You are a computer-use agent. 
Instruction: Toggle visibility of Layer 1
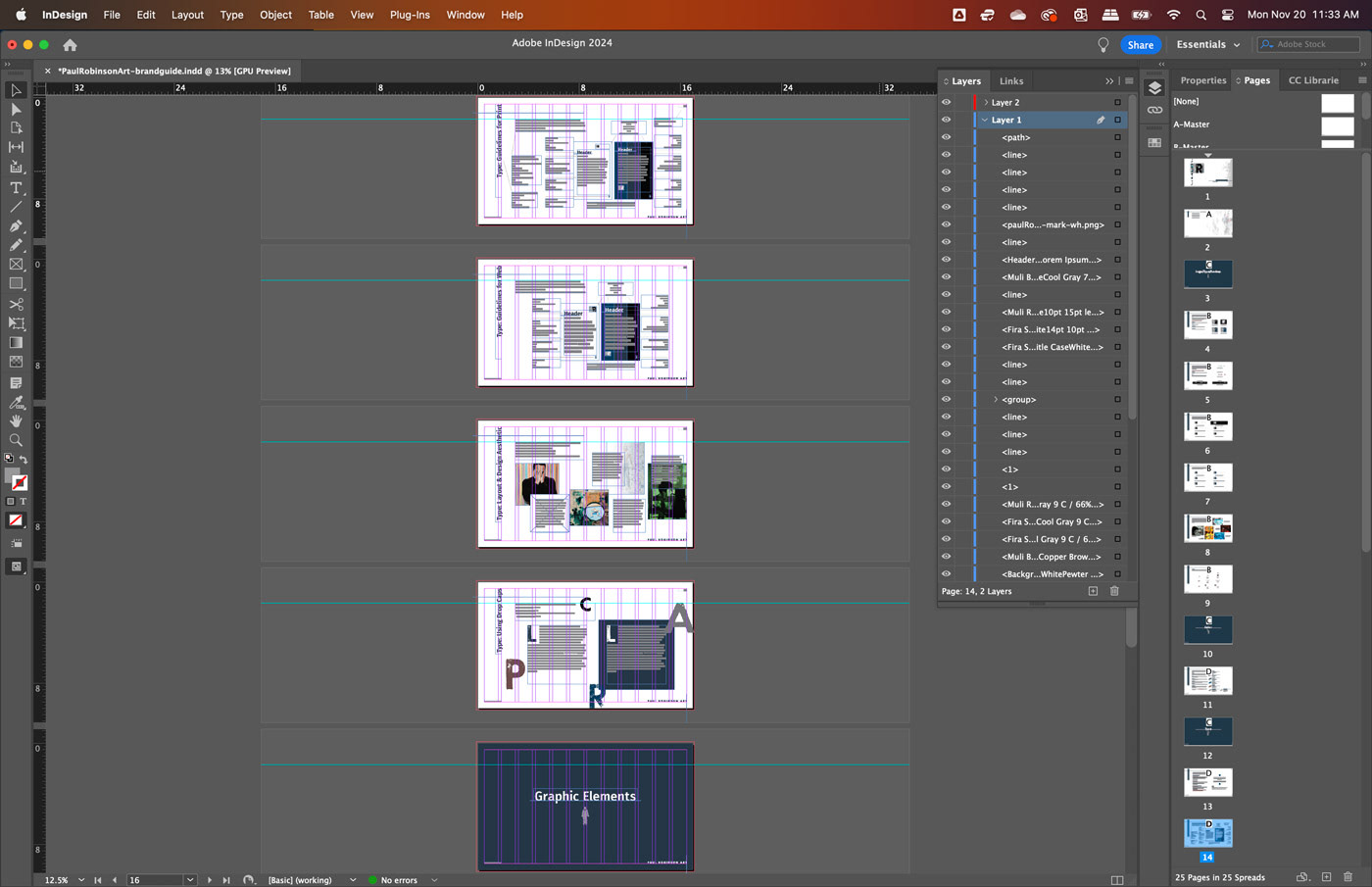(x=946, y=120)
